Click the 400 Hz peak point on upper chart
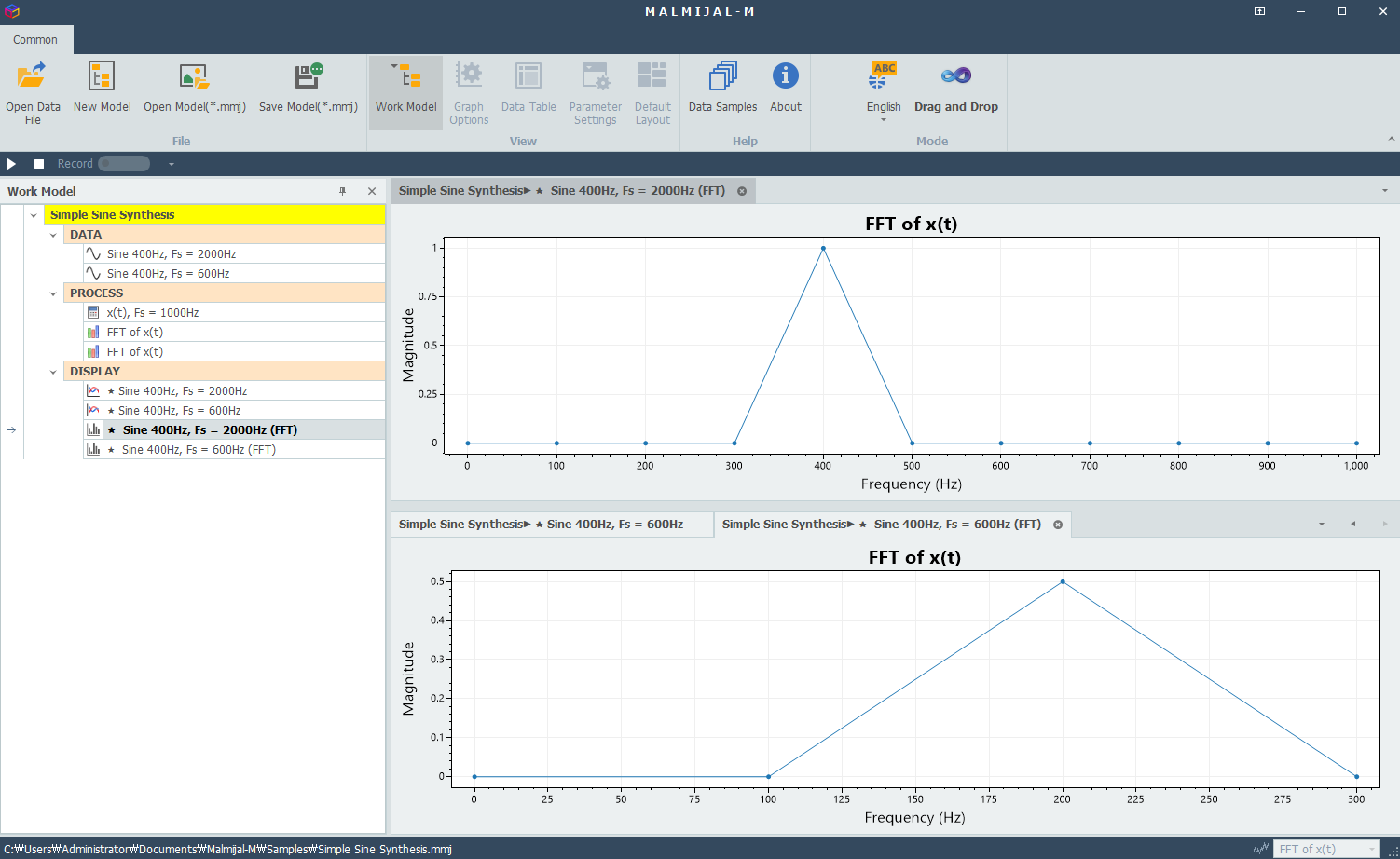This screenshot has width=1400, height=859. click(x=823, y=249)
